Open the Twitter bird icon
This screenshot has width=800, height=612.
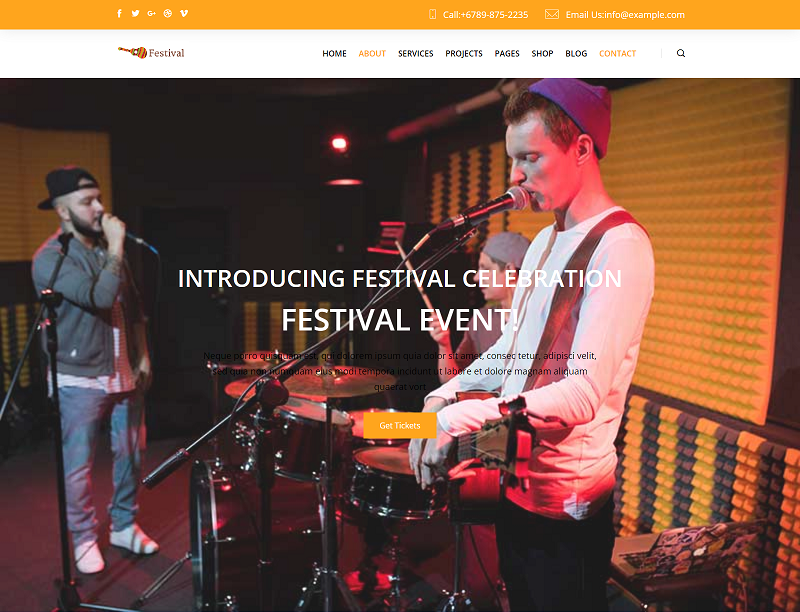click(x=135, y=13)
